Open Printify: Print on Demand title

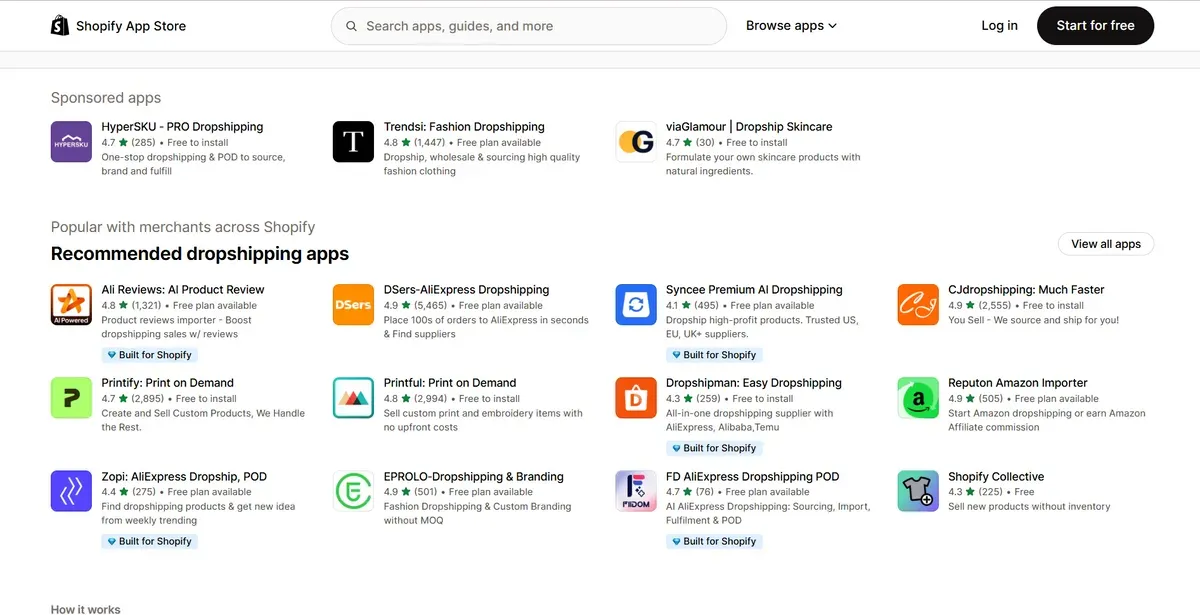(x=167, y=383)
